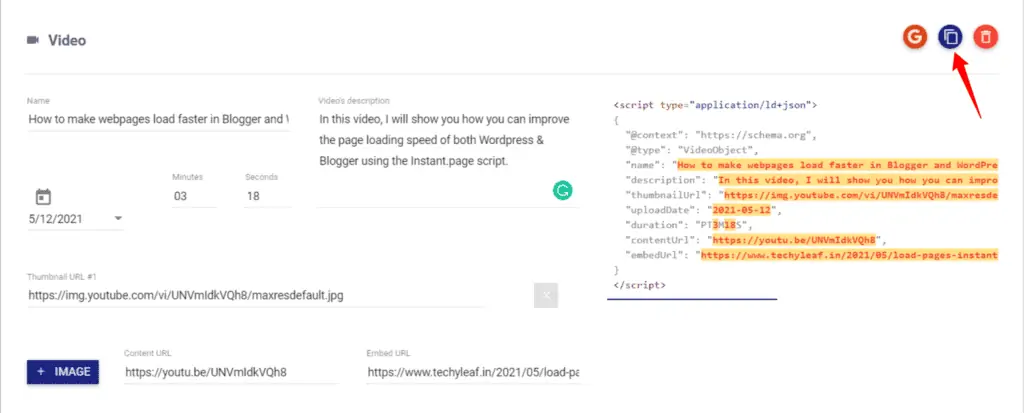This screenshot has width=1024, height=413.
Task: Click the highlighted contentUrl youtu.be value
Action: pos(793,240)
